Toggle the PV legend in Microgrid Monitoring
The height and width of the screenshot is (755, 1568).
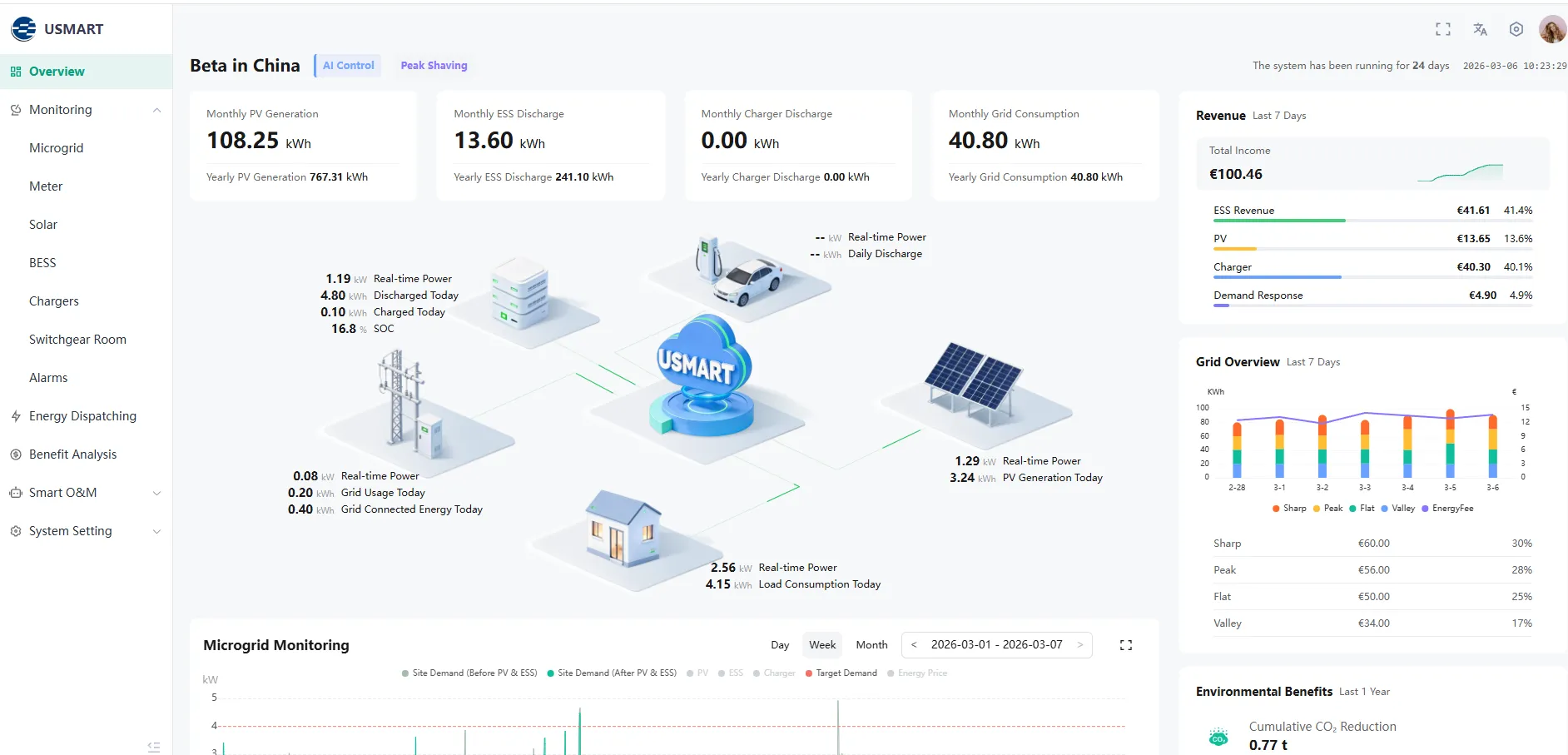pos(697,673)
